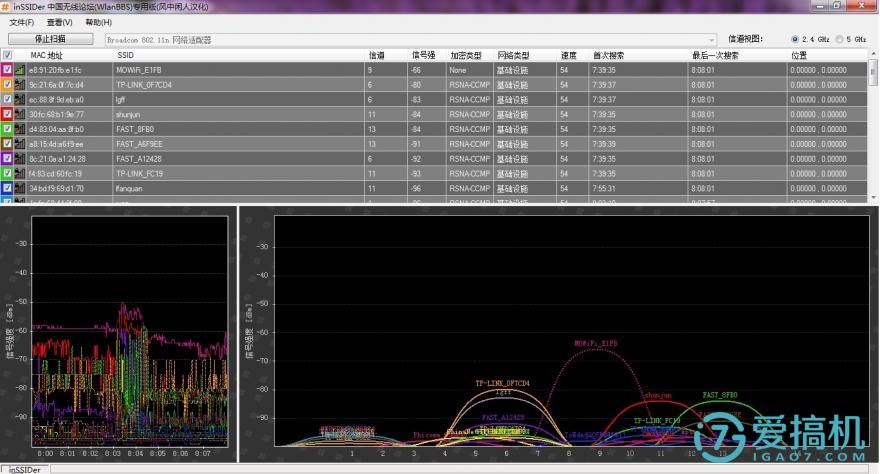Sort by the 首次搜索 column header
Screen dimensions: 880x474
point(609,56)
